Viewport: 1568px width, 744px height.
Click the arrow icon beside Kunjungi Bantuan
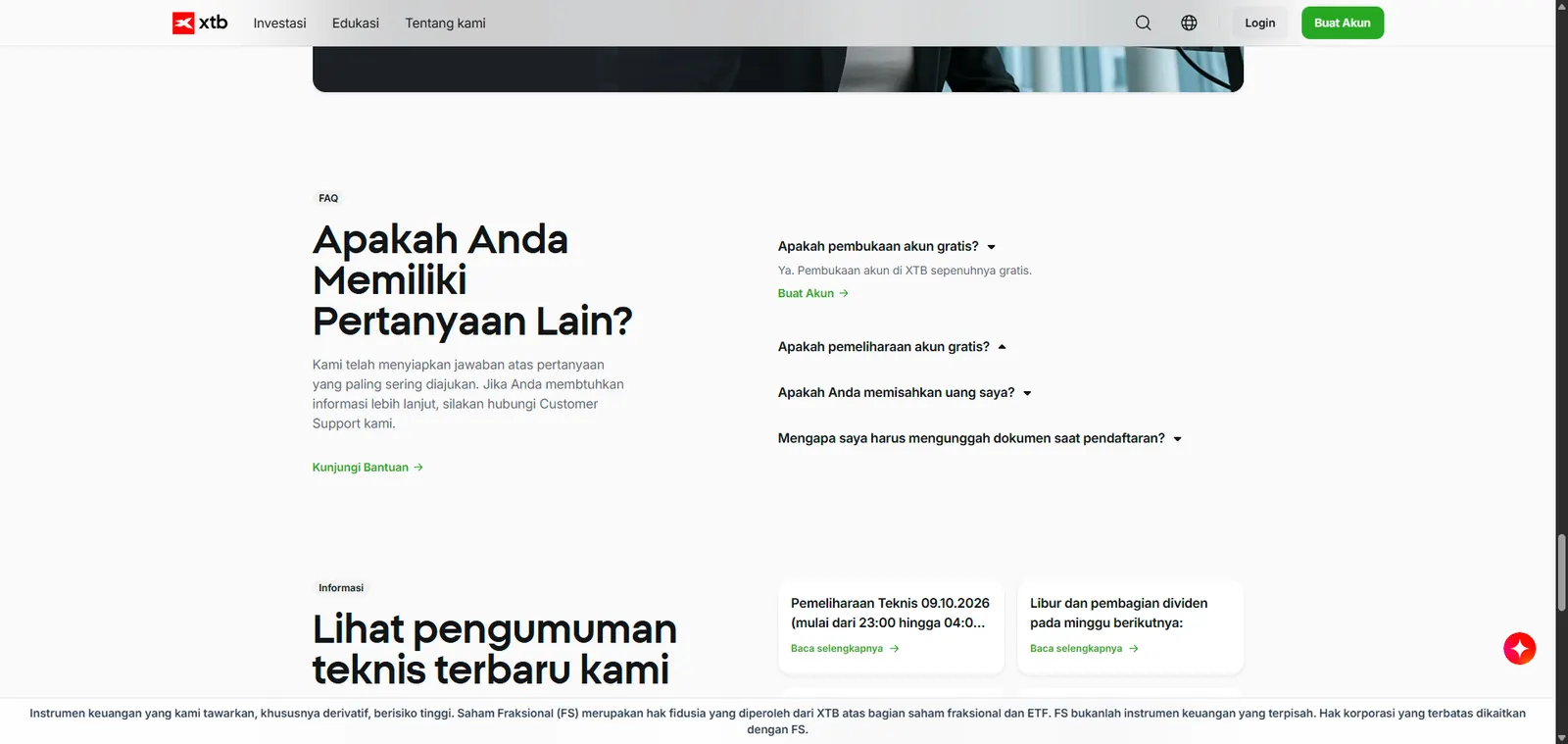[x=418, y=468]
